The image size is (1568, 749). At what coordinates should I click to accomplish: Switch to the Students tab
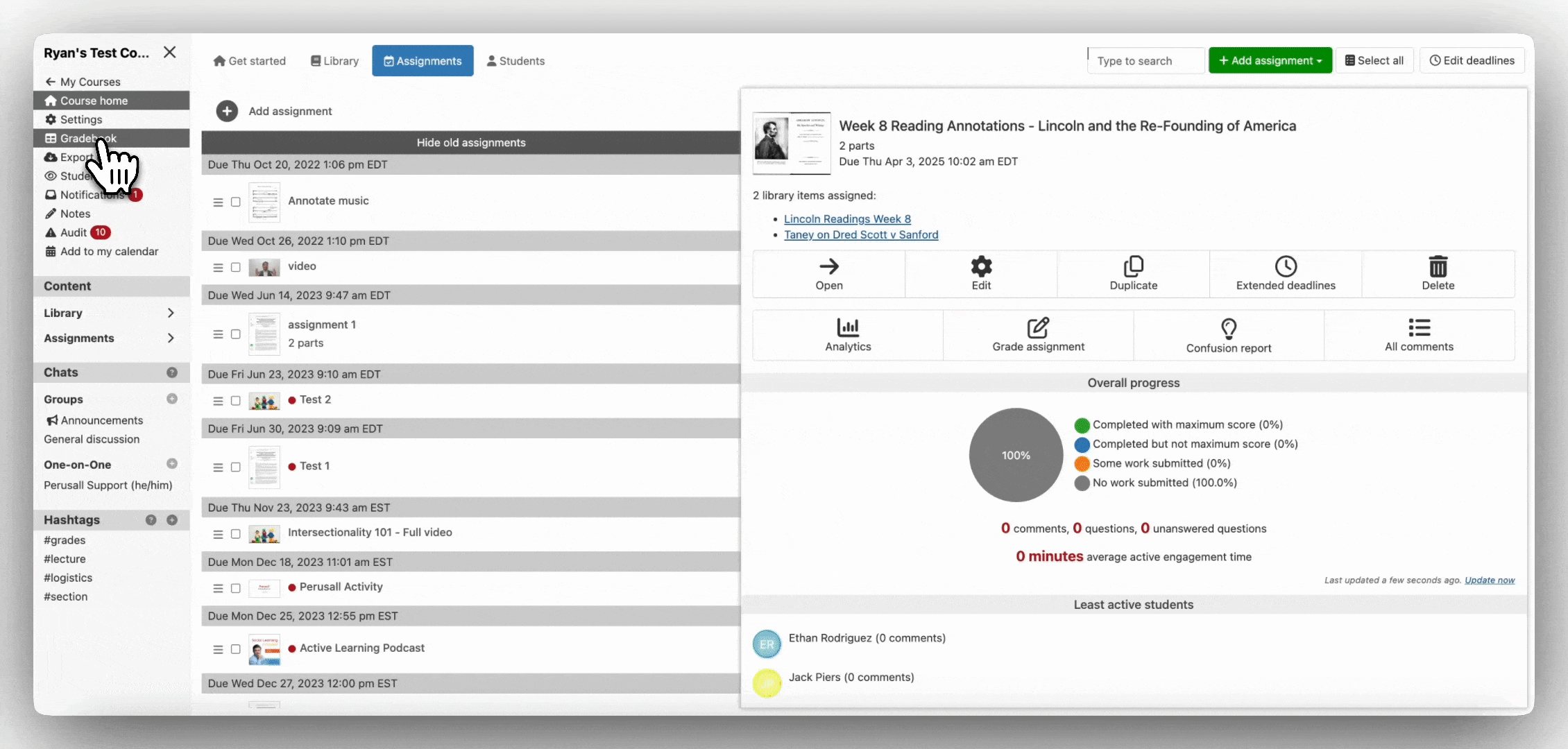[515, 61]
